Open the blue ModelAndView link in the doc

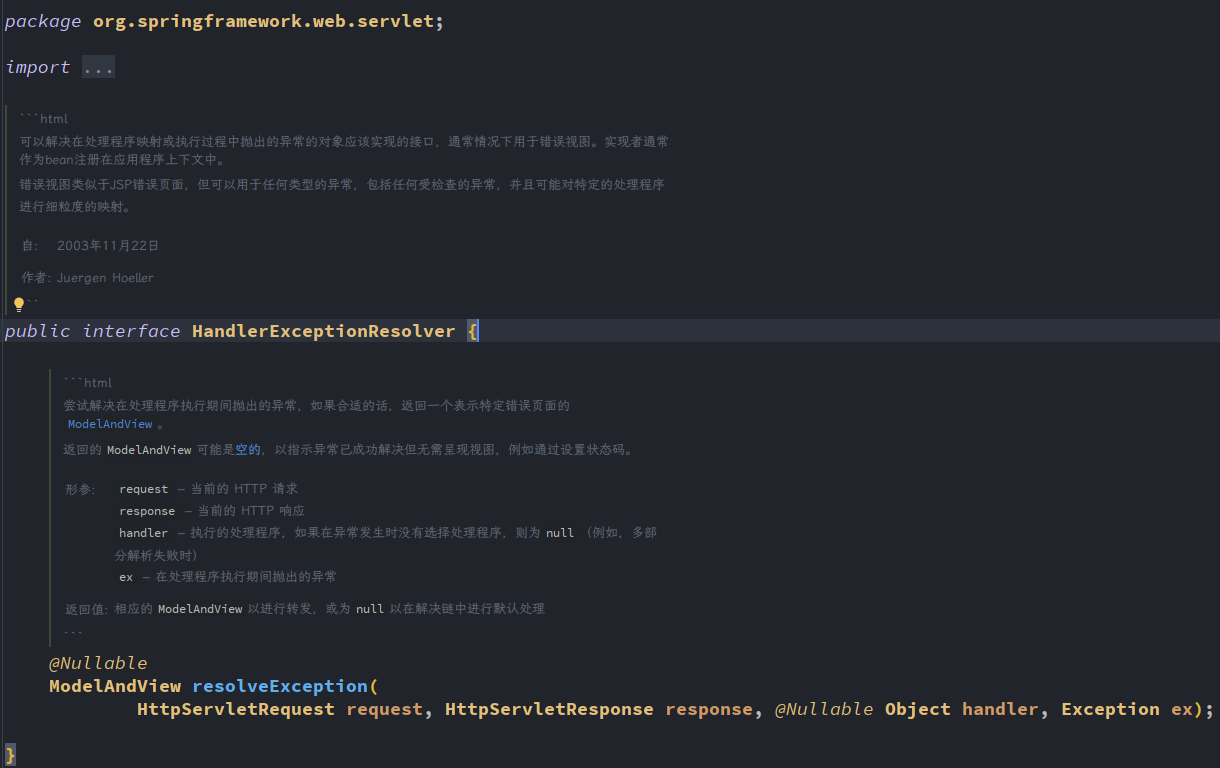110,424
